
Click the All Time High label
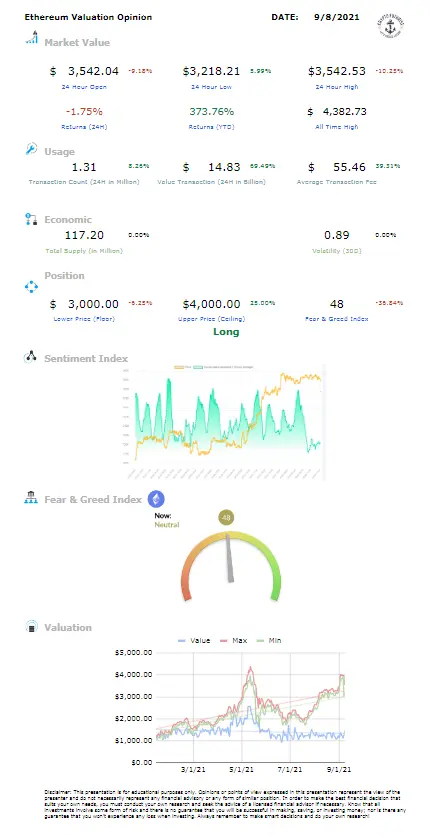(337, 127)
